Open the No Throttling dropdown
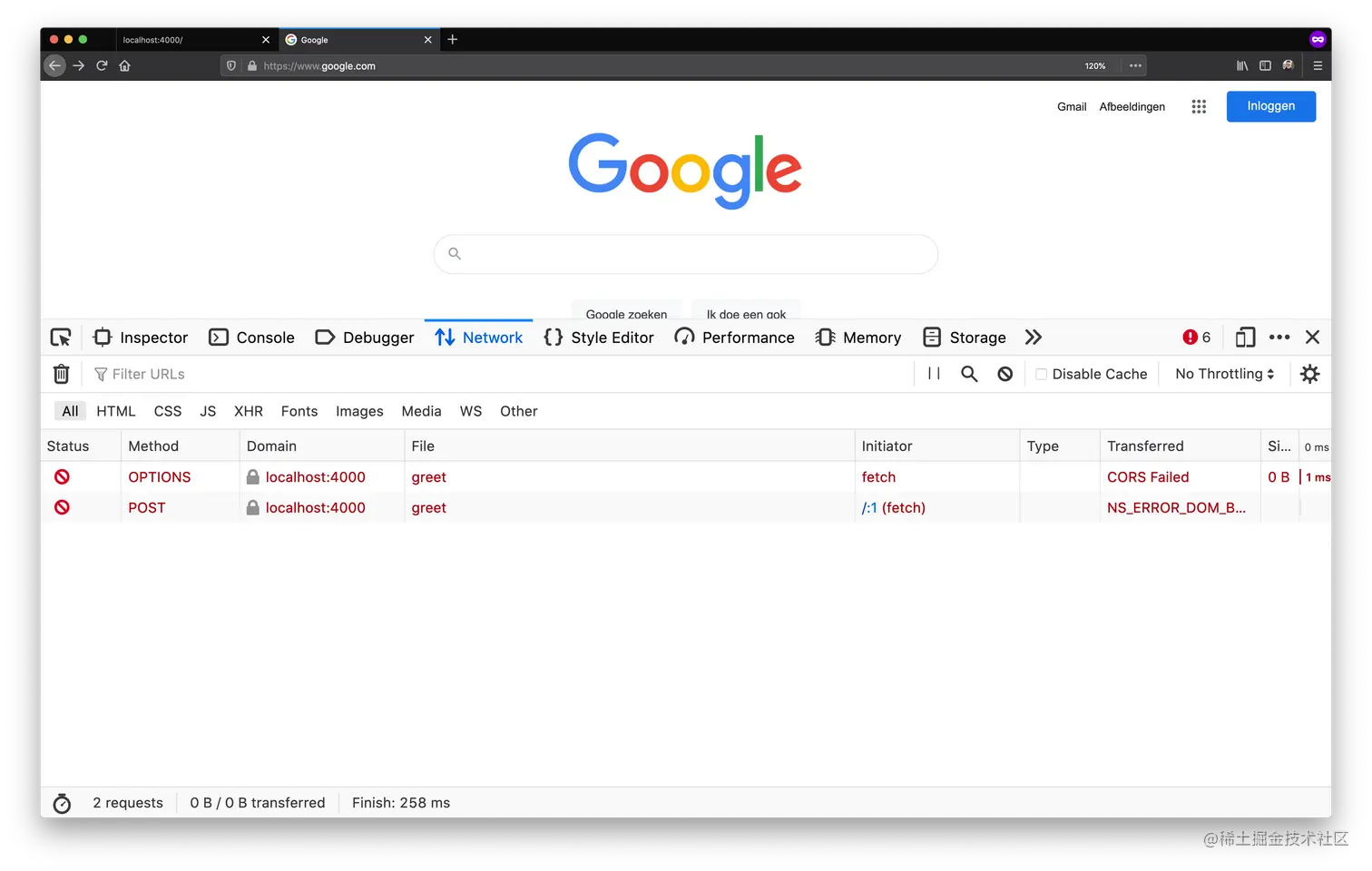 tap(1224, 374)
